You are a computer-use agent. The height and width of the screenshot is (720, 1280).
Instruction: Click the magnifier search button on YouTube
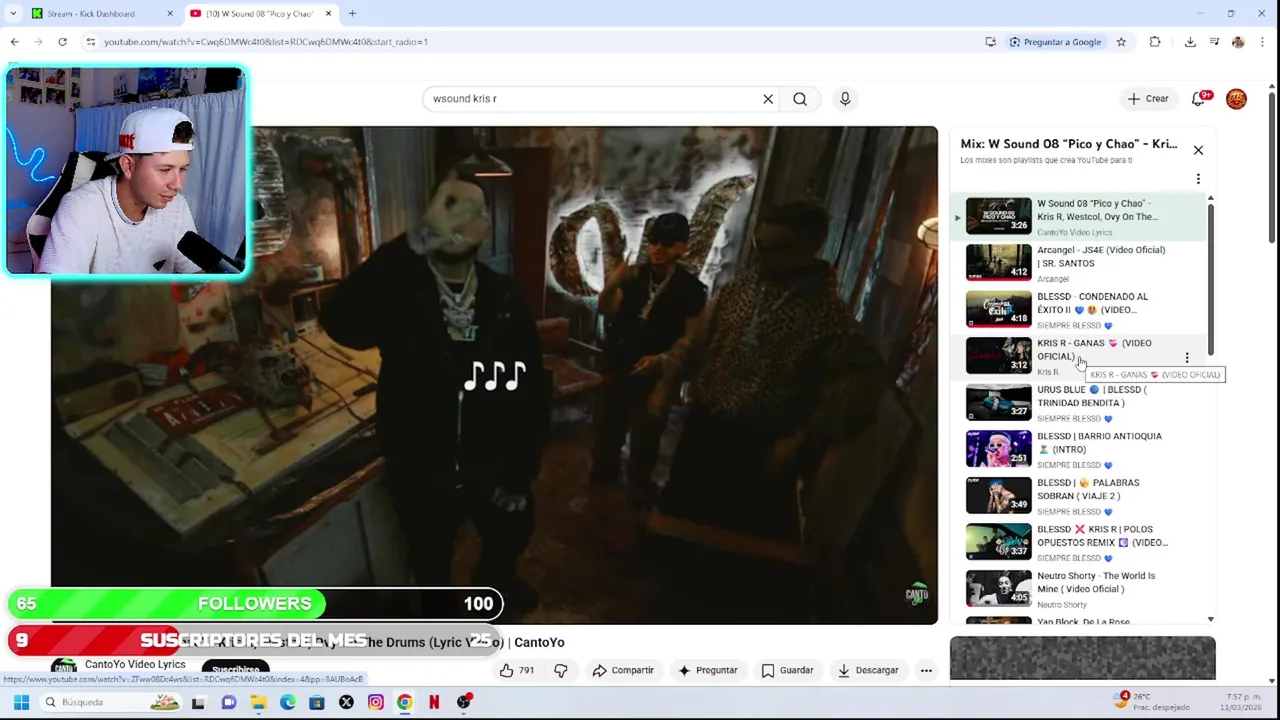coord(800,99)
